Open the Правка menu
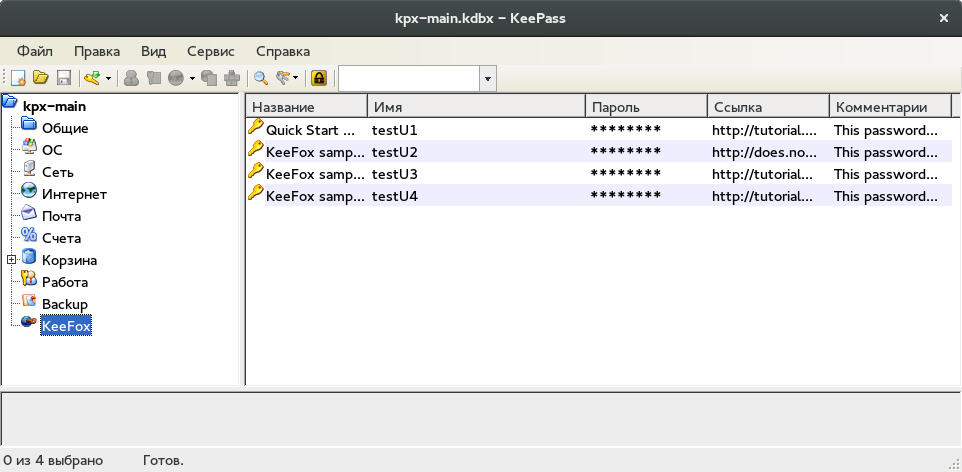Screen dimensions: 962x472 click(x=97, y=52)
